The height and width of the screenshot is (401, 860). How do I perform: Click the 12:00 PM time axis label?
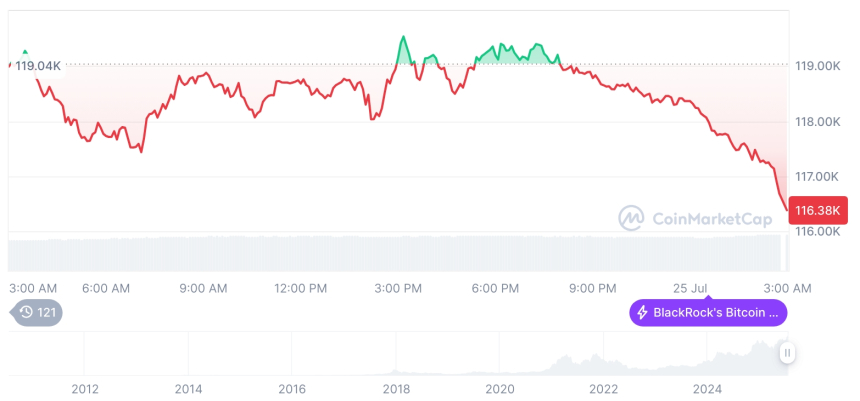pyautogui.click(x=300, y=288)
